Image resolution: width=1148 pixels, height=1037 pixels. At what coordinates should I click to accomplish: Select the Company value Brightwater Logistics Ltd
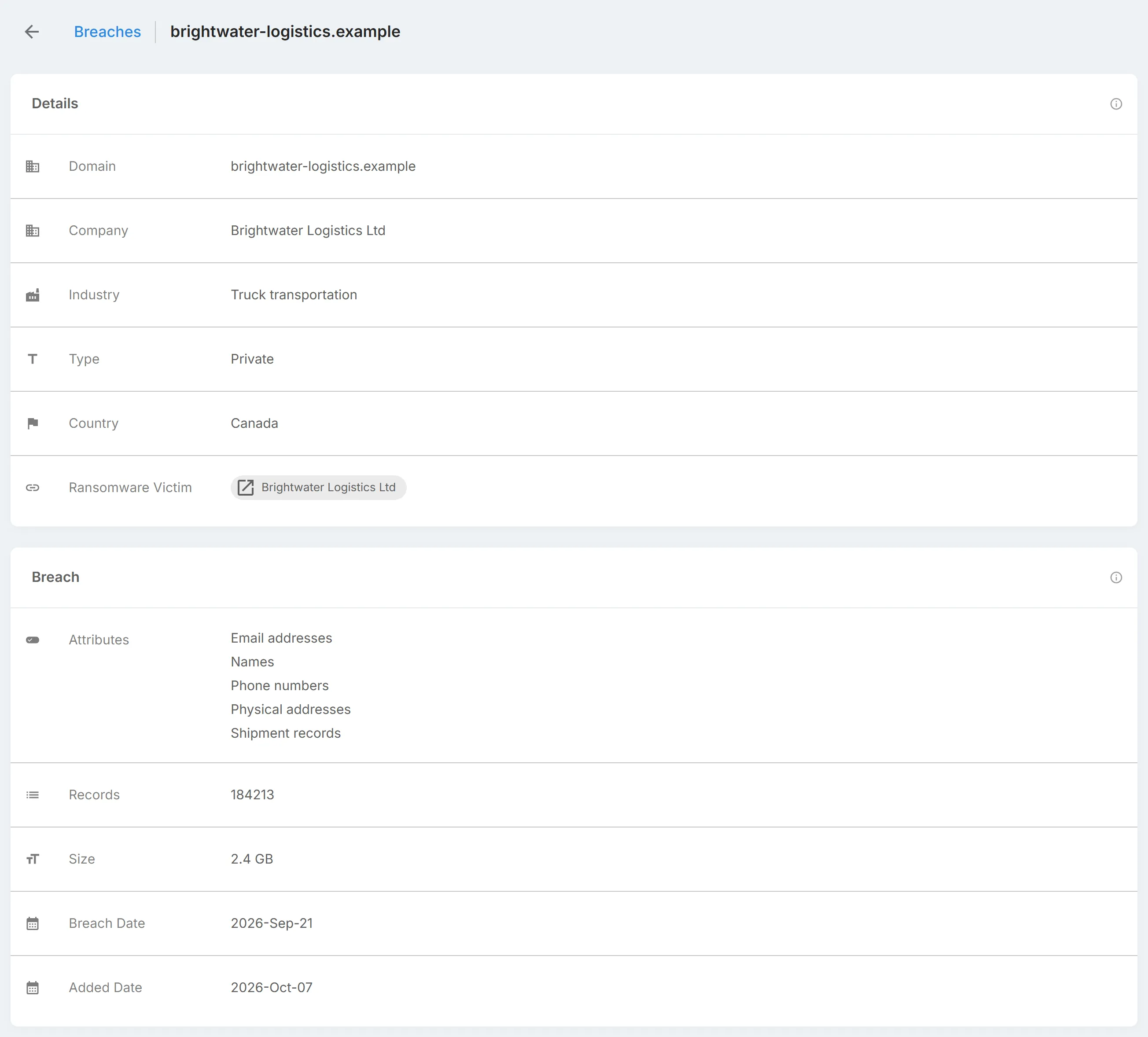(308, 231)
